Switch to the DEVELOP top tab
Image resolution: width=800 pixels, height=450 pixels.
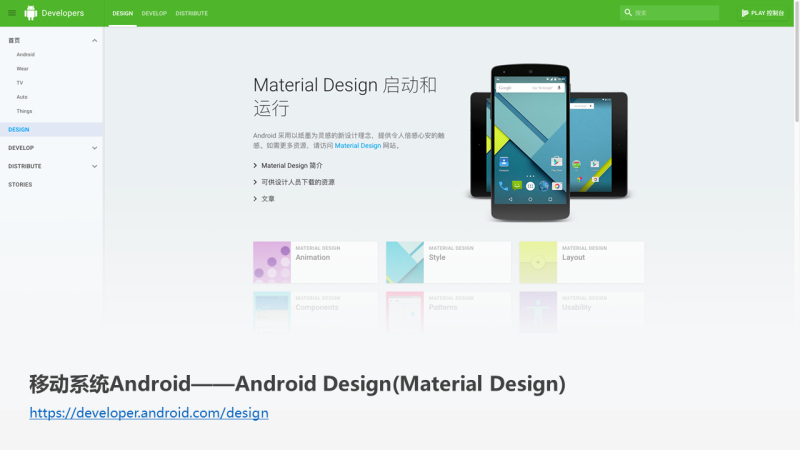pyautogui.click(x=154, y=13)
